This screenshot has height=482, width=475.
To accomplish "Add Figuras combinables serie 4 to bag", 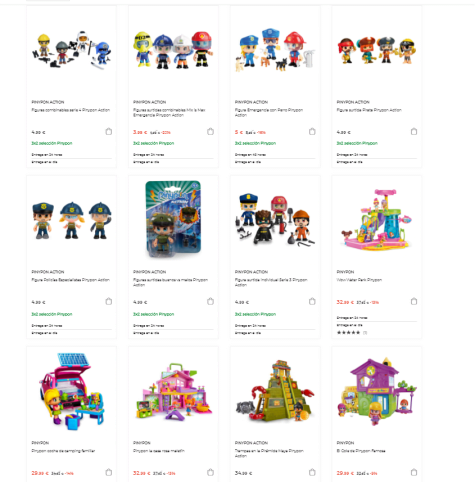I will click(109, 132).
